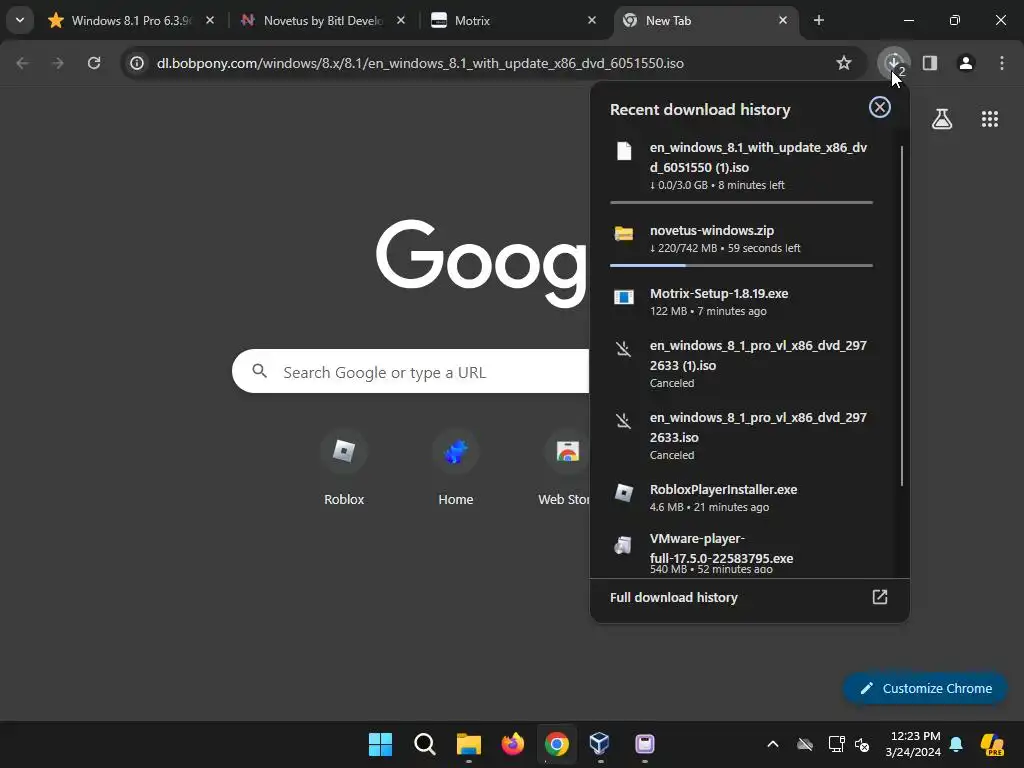Open the Windows Start button
This screenshot has height=768, width=1024.
pyautogui.click(x=380, y=744)
